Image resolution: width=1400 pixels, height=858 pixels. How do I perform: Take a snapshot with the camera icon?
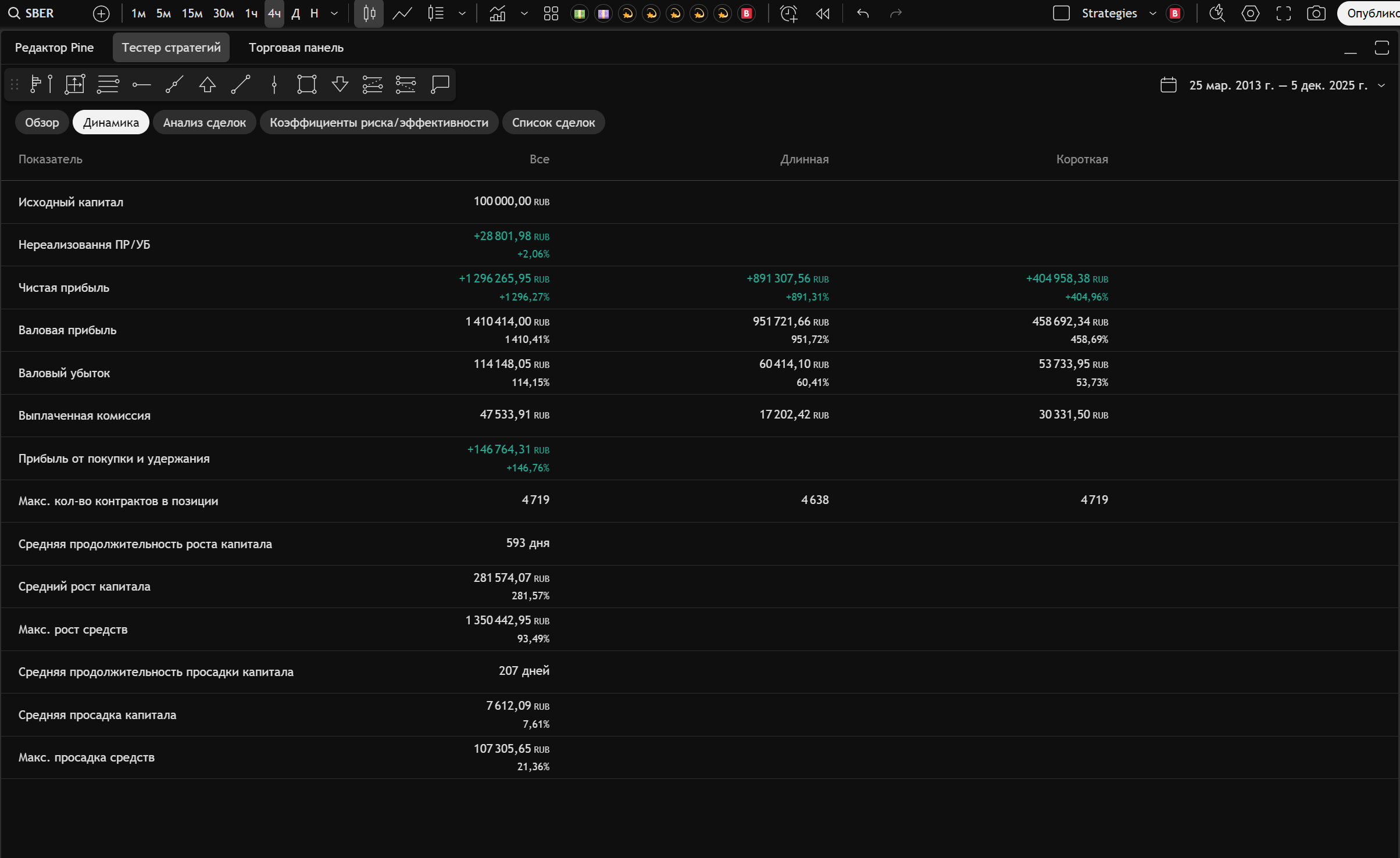(1316, 13)
